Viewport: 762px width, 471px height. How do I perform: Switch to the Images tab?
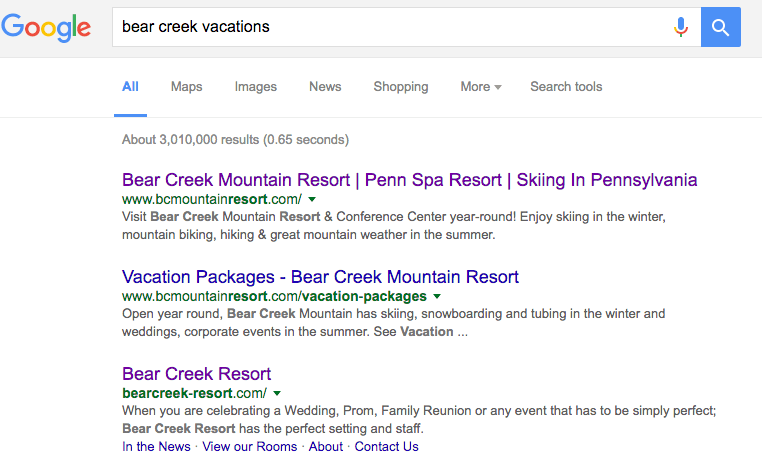[x=256, y=87]
